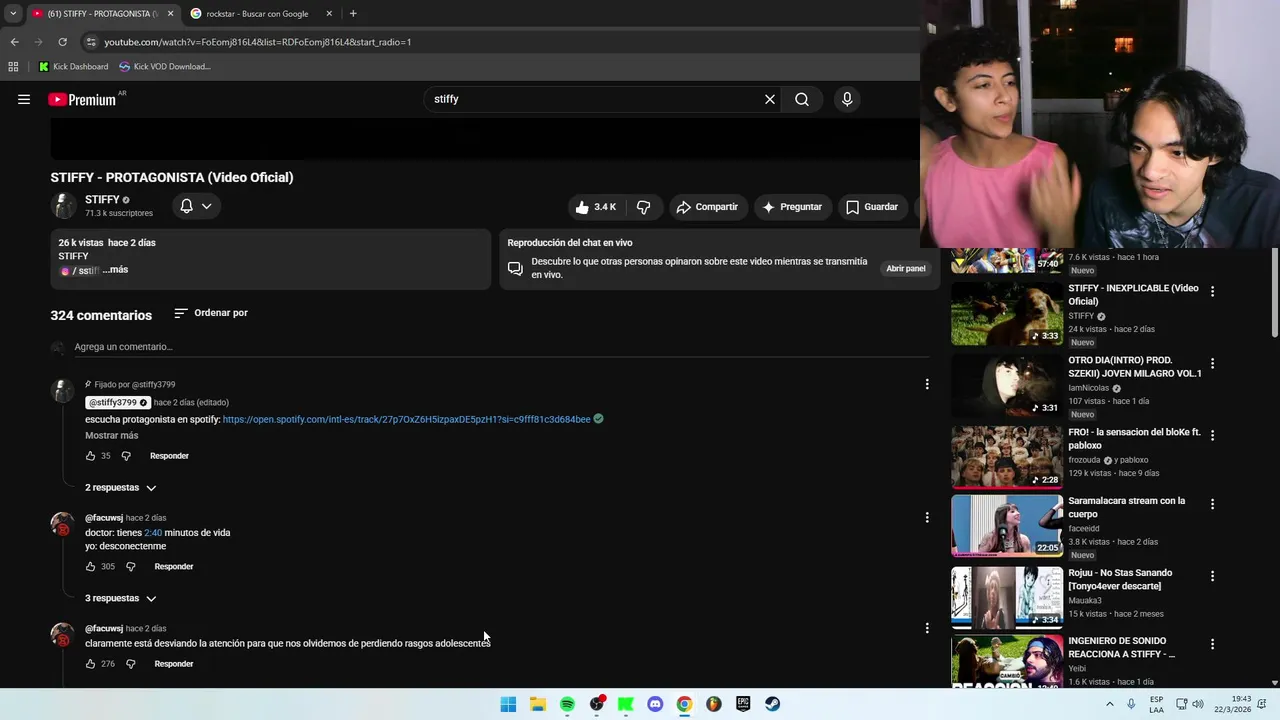
Task: Open options for OTRO DIA(INTRO) video
Action: coord(1212,364)
